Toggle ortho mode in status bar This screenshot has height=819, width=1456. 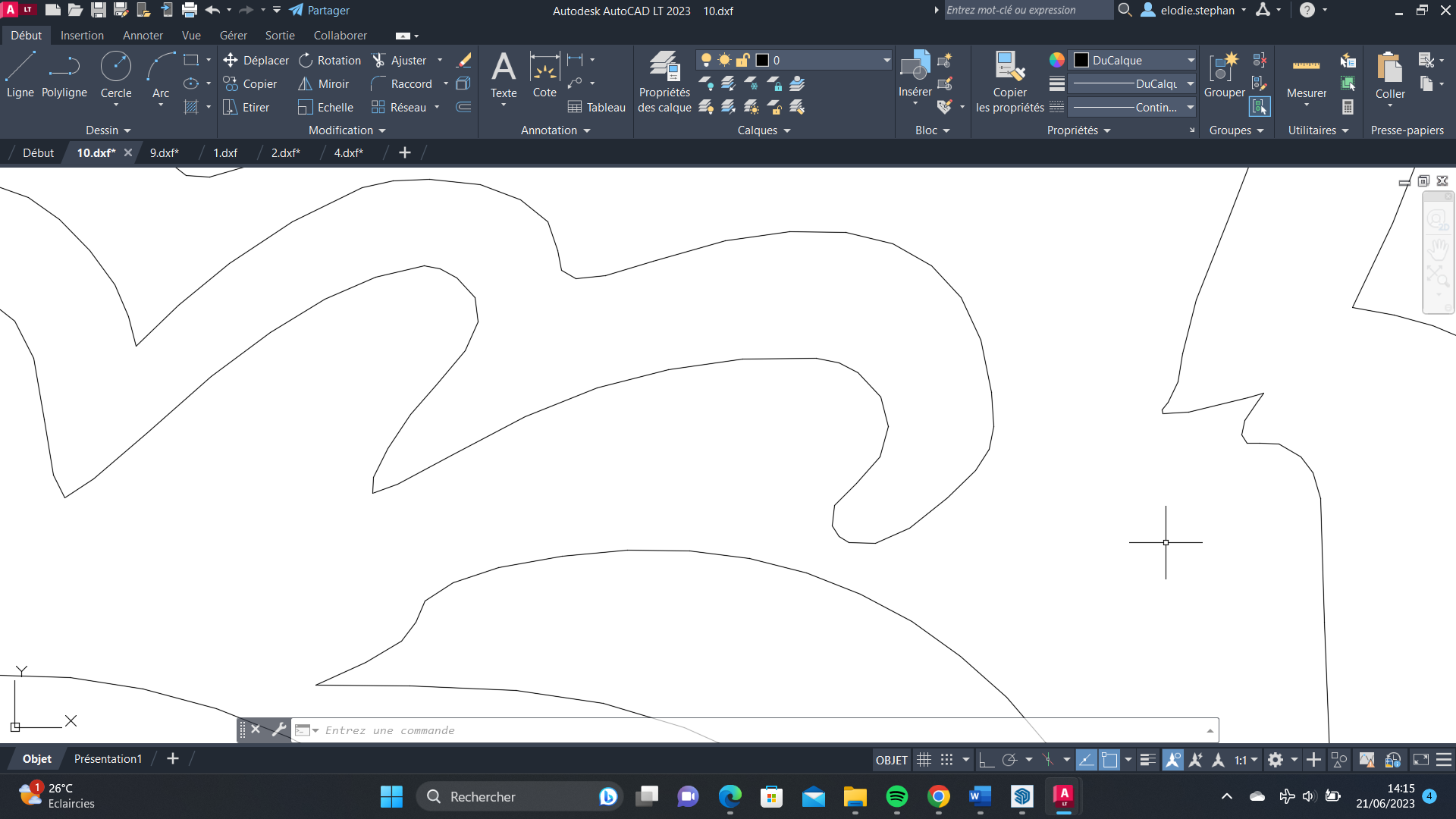point(986,760)
